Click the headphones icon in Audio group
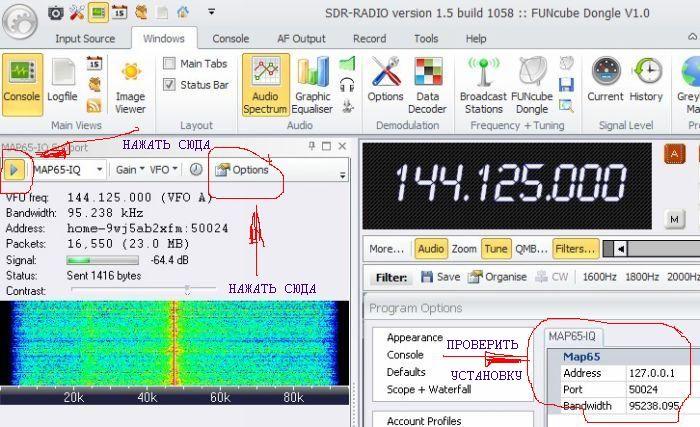The image size is (700, 427). click(x=347, y=84)
